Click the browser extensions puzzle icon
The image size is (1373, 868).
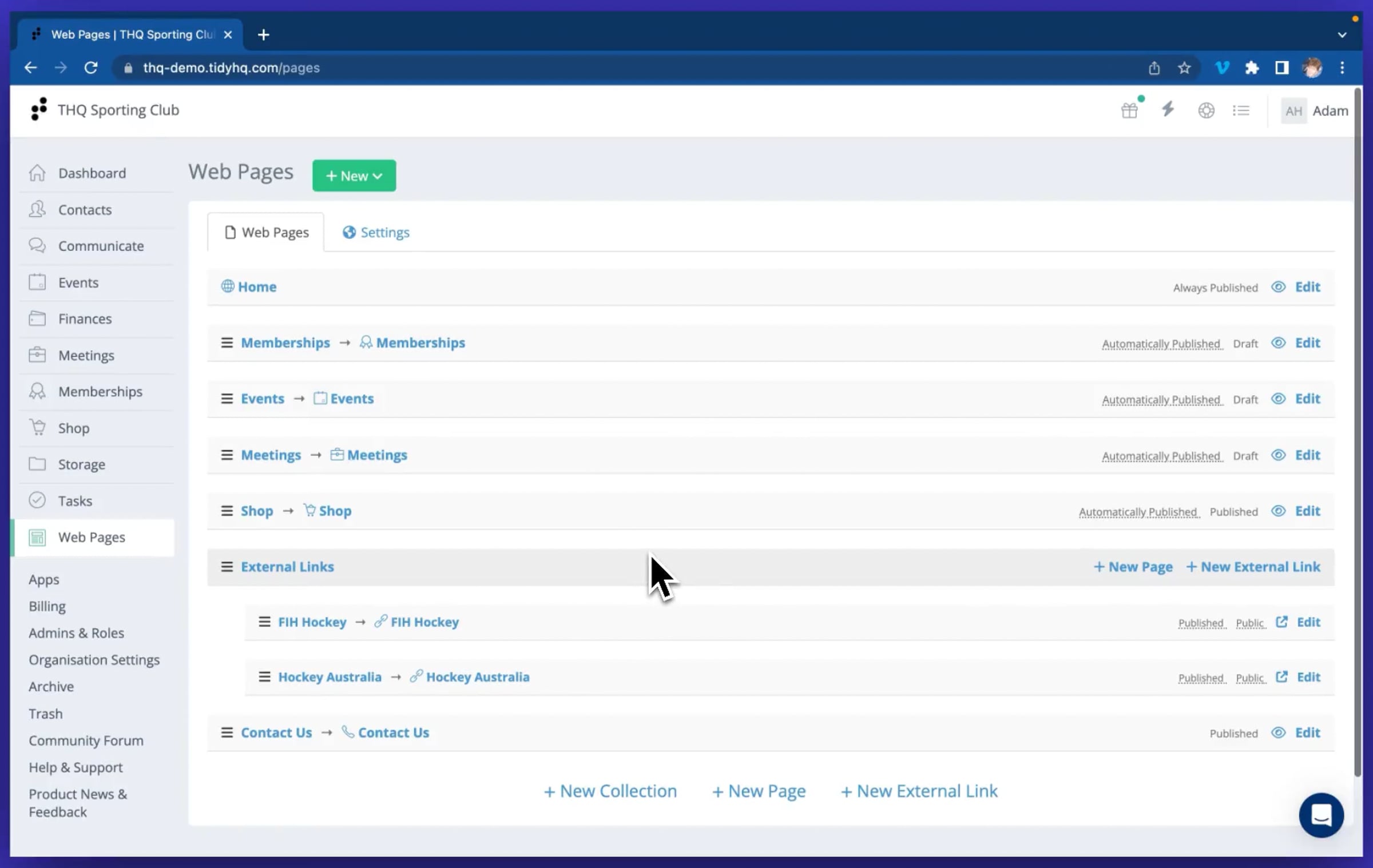pyautogui.click(x=1252, y=67)
